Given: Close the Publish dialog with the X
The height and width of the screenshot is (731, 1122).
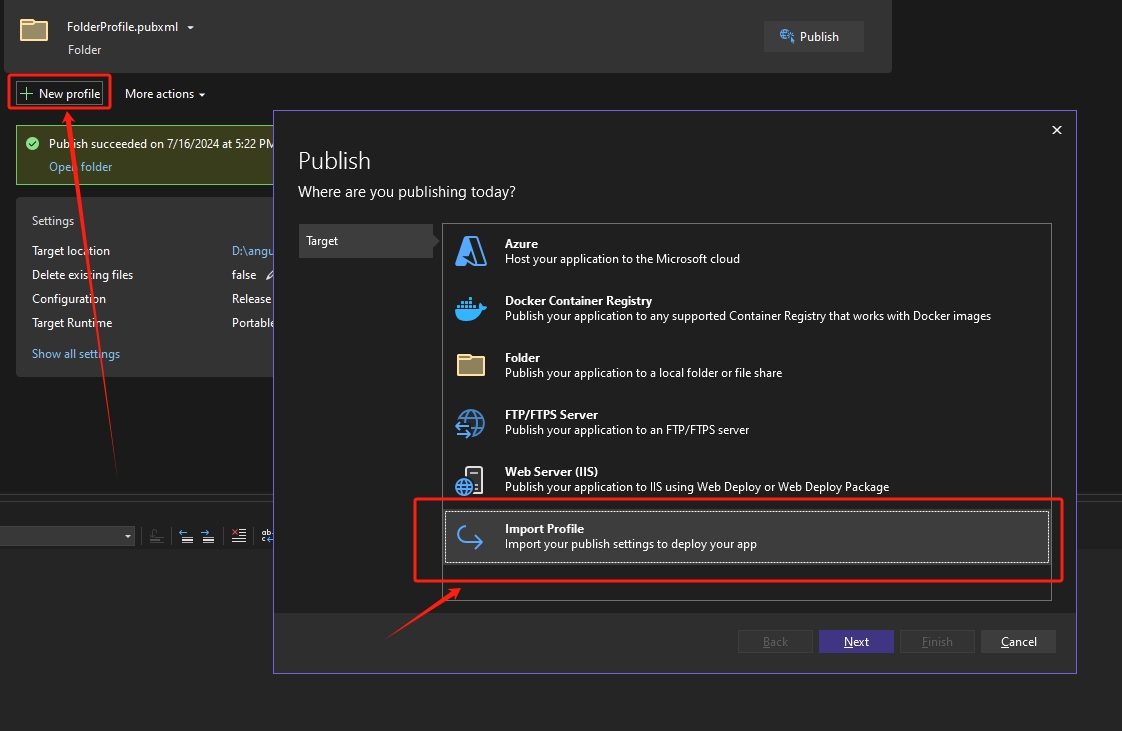Looking at the screenshot, I should 1057,130.
